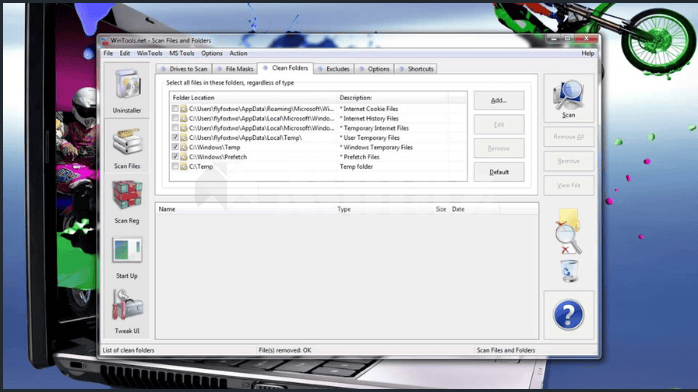This screenshot has height=392, width=698.
Task: Select the 'Temp folder' description text
Action: click(x=357, y=167)
